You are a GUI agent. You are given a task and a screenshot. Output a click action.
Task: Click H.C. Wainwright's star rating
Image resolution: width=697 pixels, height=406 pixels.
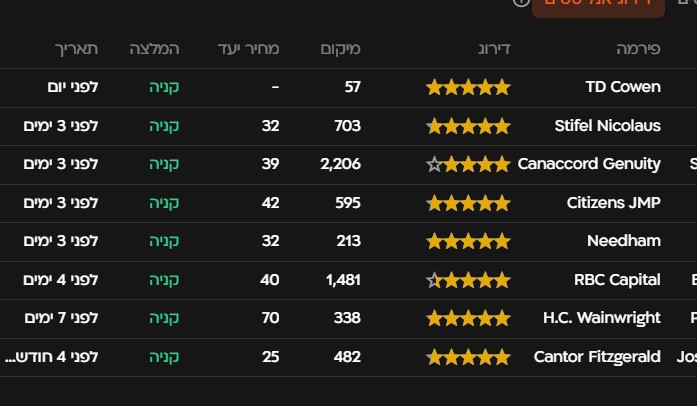point(468,318)
